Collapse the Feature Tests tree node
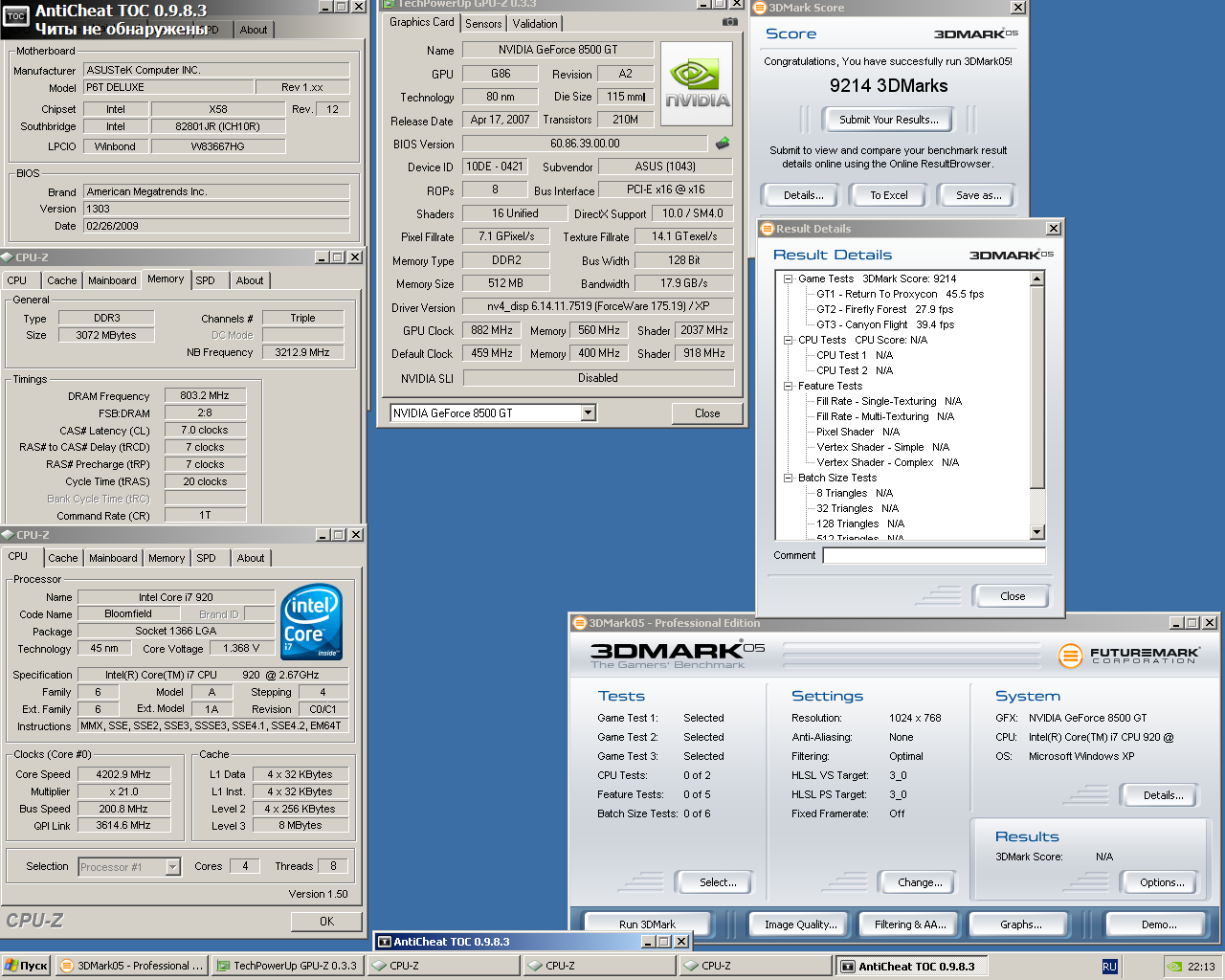Viewport: 1225px width, 980px height. (x=788, y=386)
